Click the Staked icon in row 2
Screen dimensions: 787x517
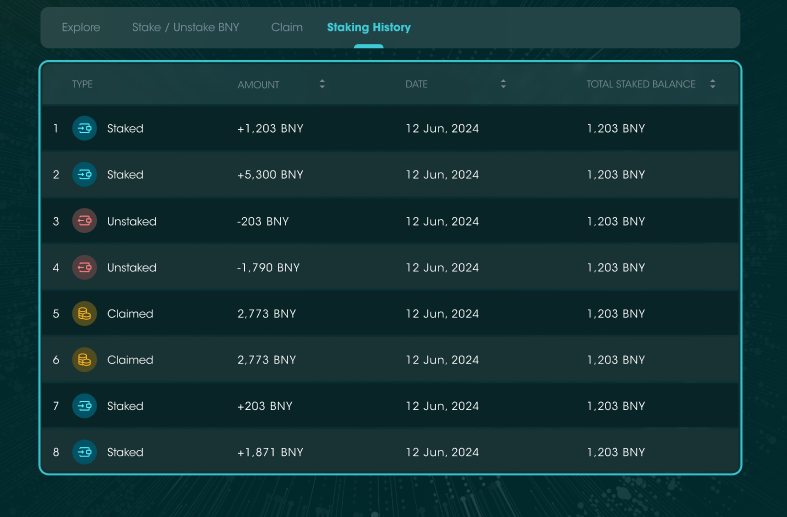click(x=85, y=174)
